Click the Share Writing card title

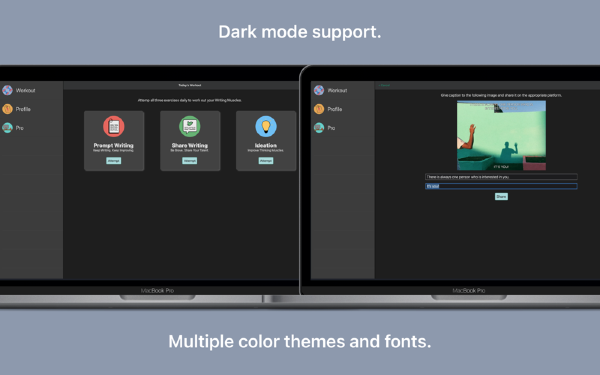tap(190, 145)
